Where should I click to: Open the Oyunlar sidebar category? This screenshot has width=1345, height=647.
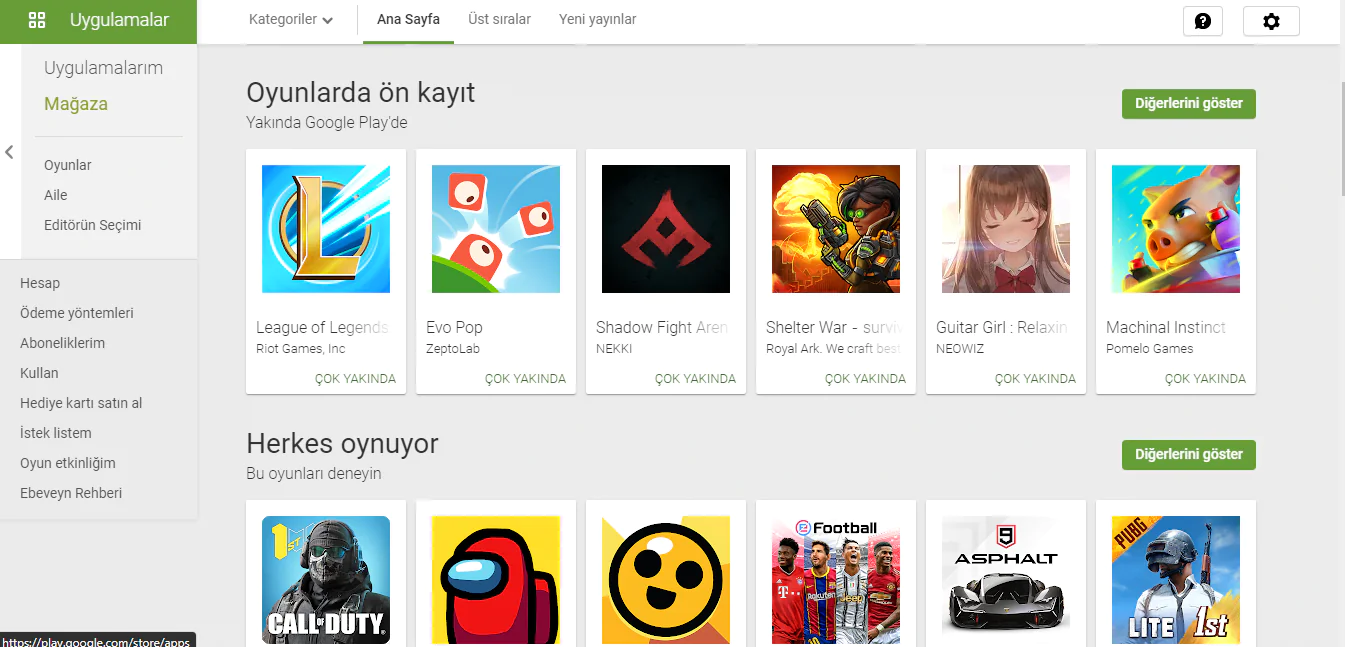(x=68, y=165)
